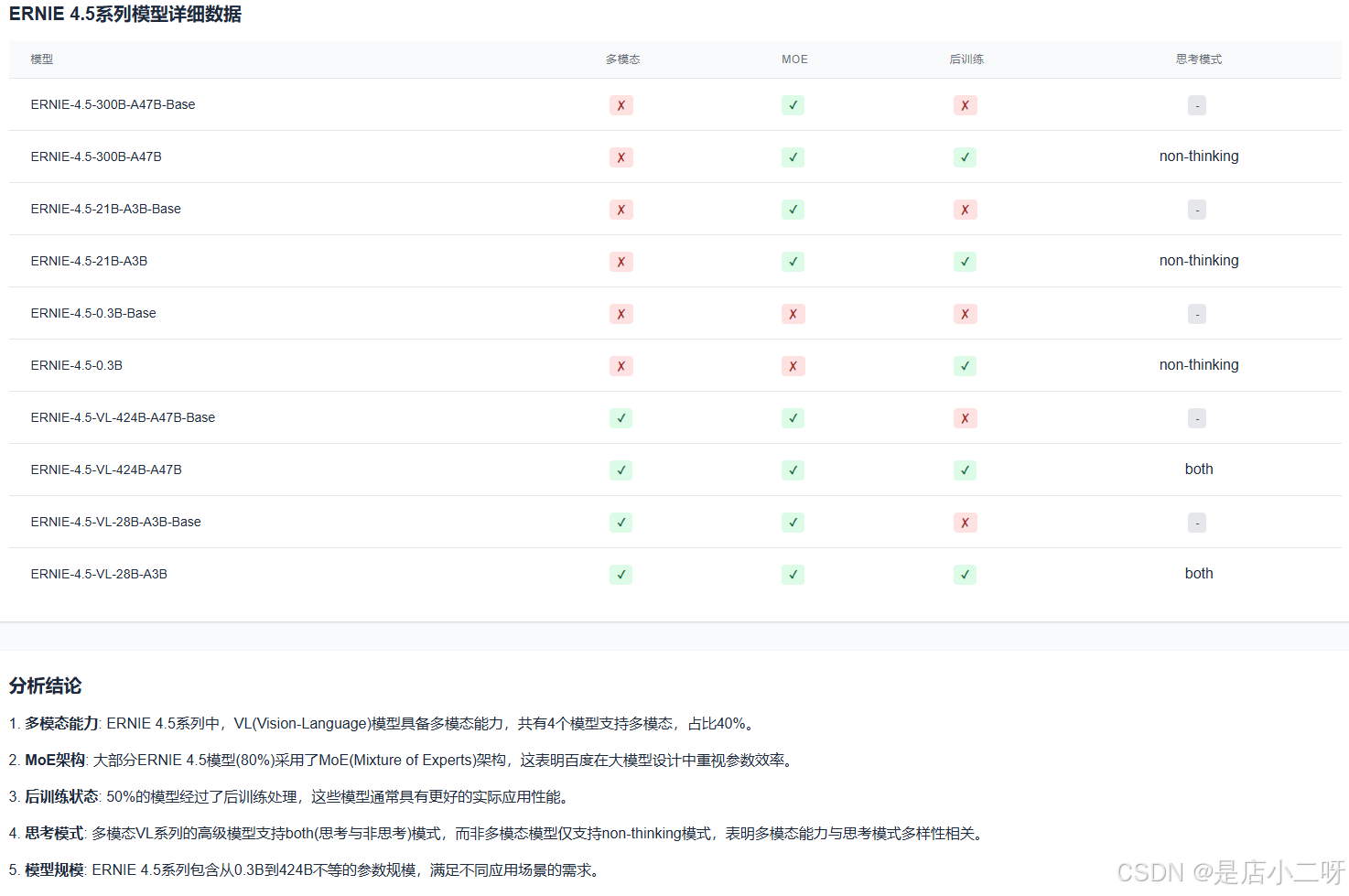Select the ERNIE-4.5-21B-A3B model name
Screen dimensions: 1349x896
(x=89, y=261)
